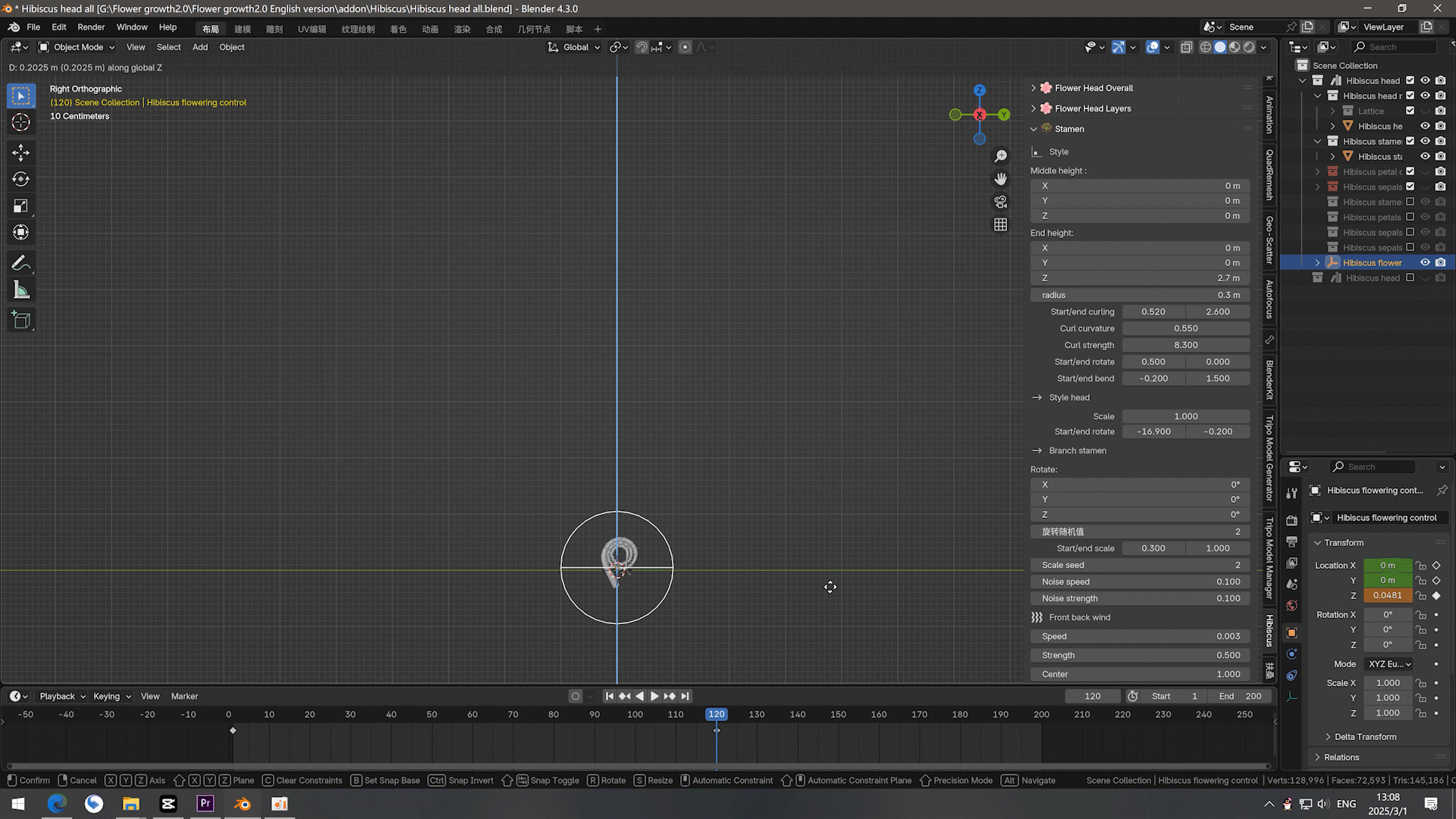Image resolution: width=1456 pixels, height=819 pixels.
Task: Select the Select Box tool
Action: [x=21, y=96]
